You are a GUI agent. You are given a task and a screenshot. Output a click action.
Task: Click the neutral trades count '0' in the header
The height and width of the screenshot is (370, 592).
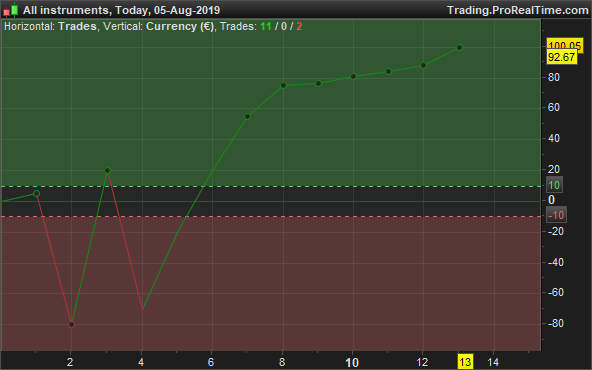tap(284, 26)
